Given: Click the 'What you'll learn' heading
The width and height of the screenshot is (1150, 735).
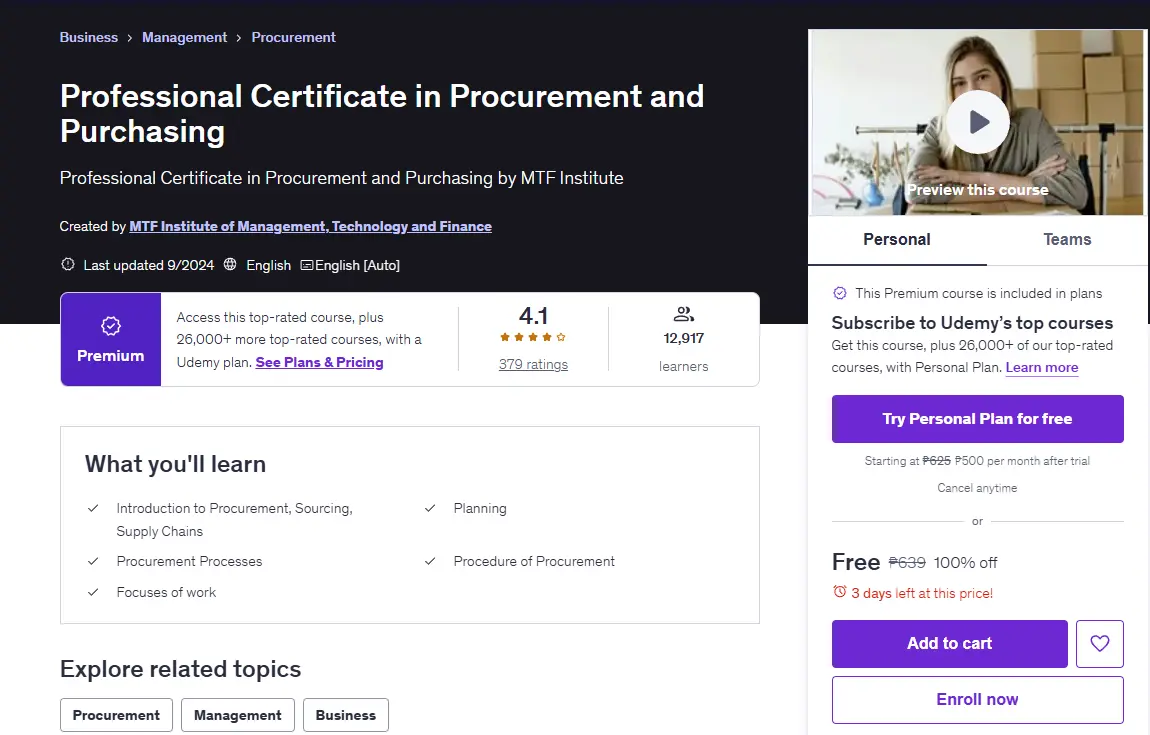Looking at the screenshot, I should point(175,464).
